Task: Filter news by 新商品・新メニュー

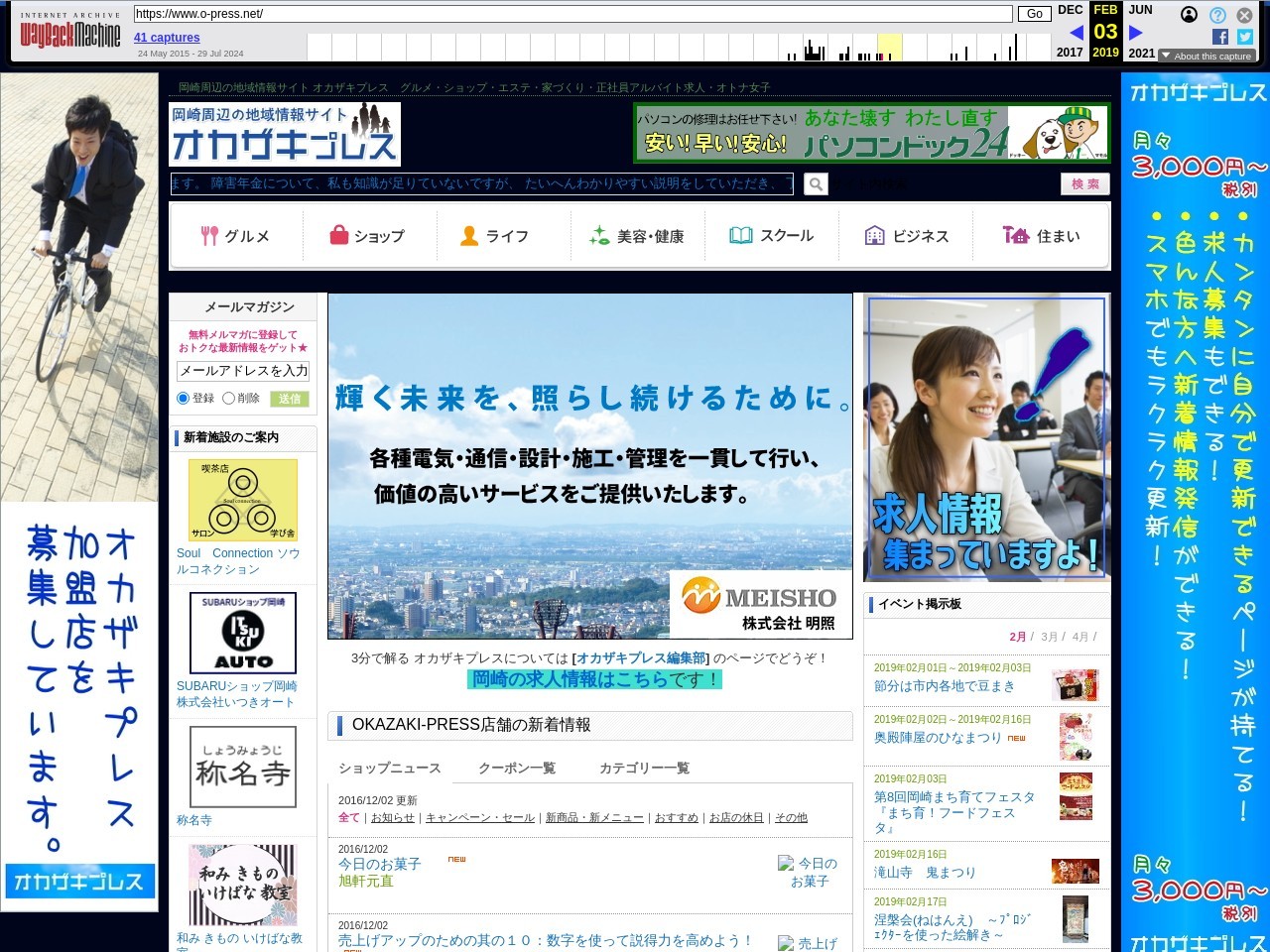Action: [594, 818]
